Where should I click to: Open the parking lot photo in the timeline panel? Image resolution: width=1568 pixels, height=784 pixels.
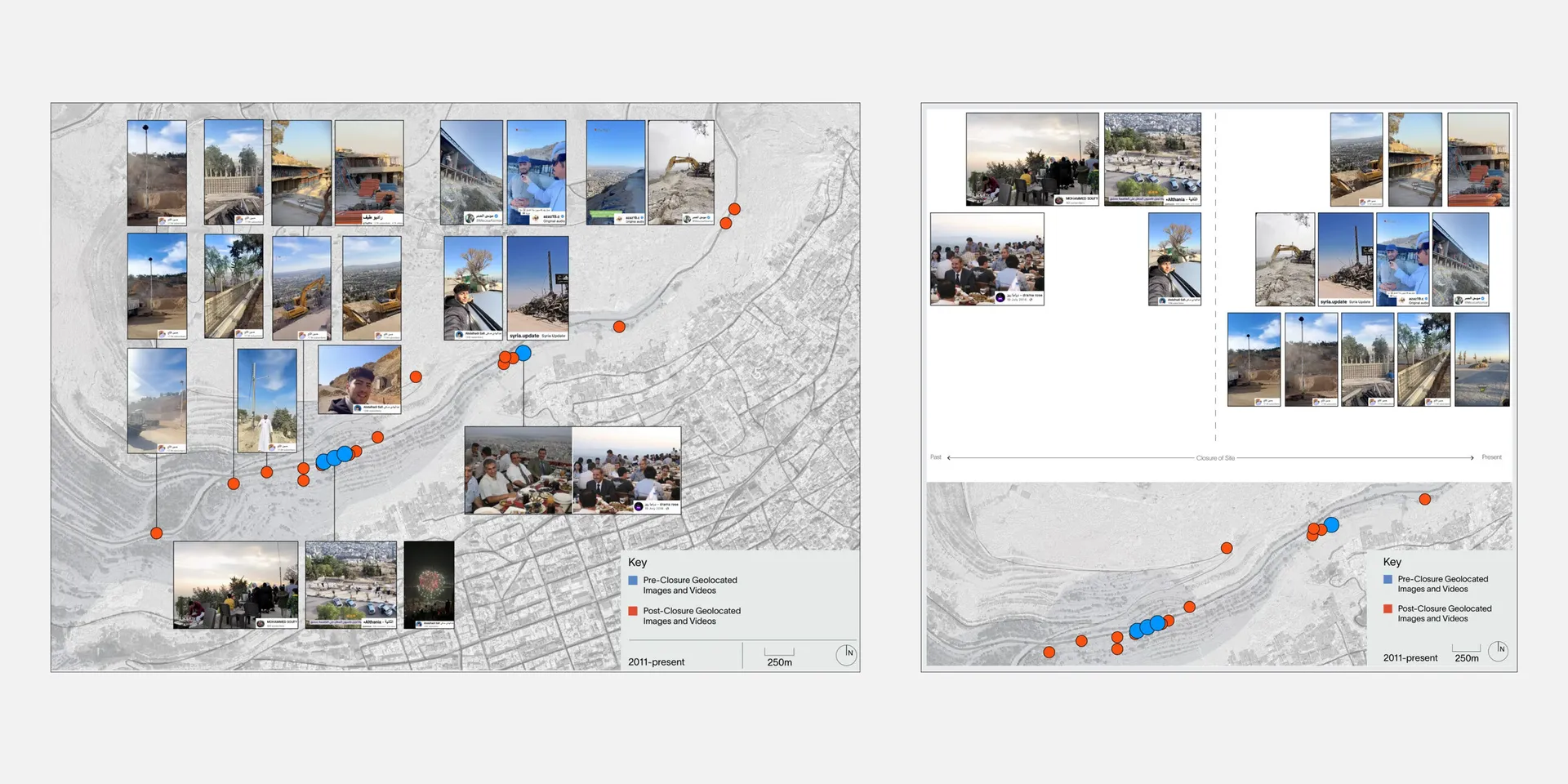pyautogui.click(x=1152, y=159)
